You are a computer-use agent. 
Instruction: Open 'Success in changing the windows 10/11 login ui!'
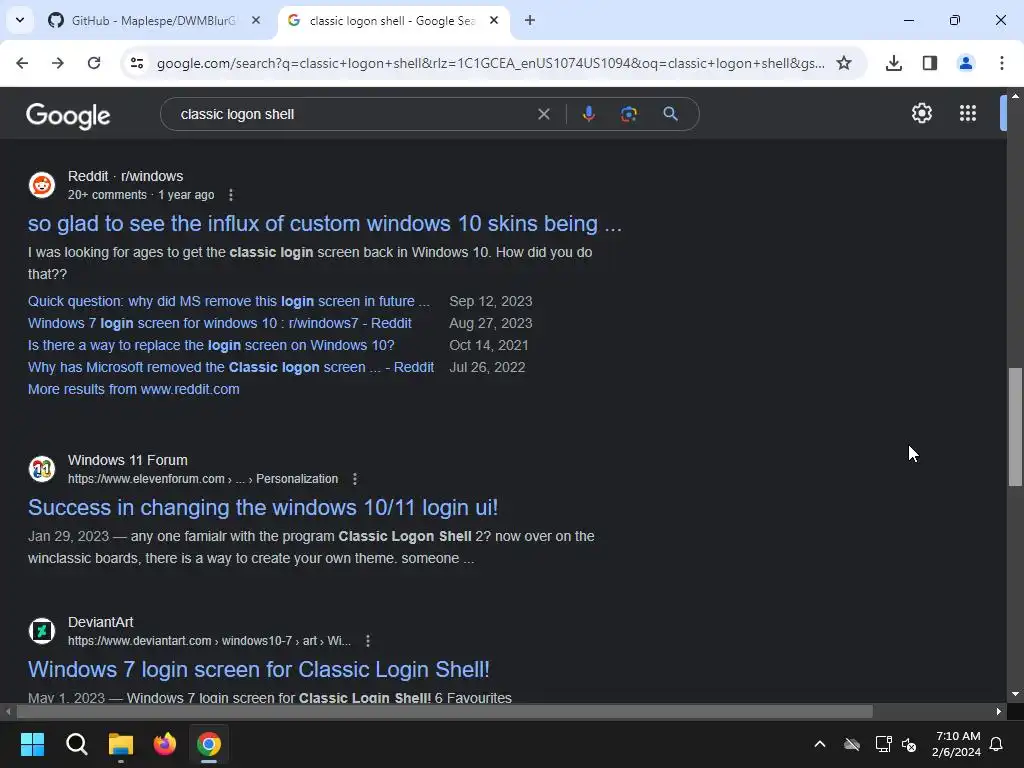tap(263, 508)
